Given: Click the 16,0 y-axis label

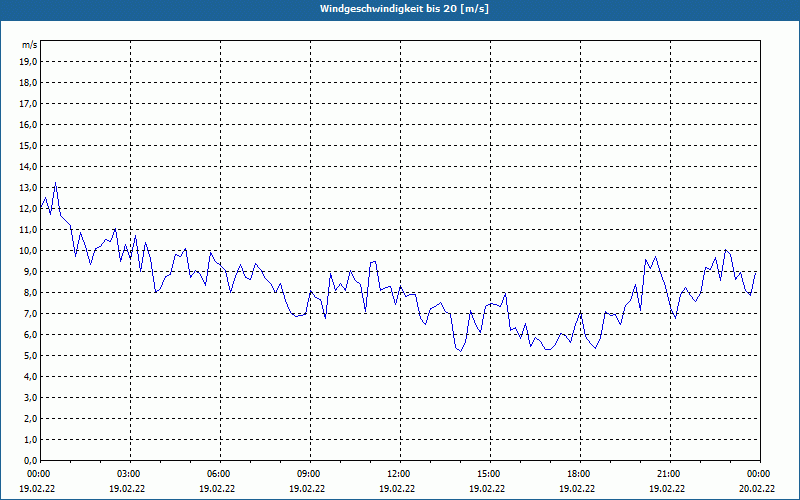Looking at the screenshot, I should click(x=29, y=124).
